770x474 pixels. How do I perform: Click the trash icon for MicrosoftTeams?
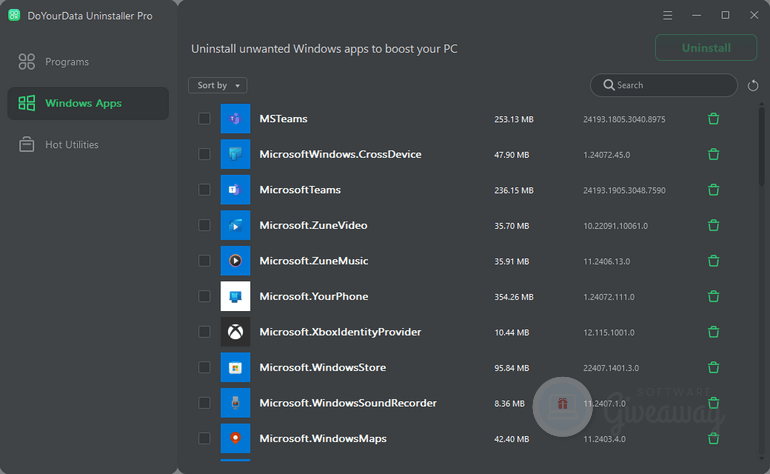tap(714, 190)
